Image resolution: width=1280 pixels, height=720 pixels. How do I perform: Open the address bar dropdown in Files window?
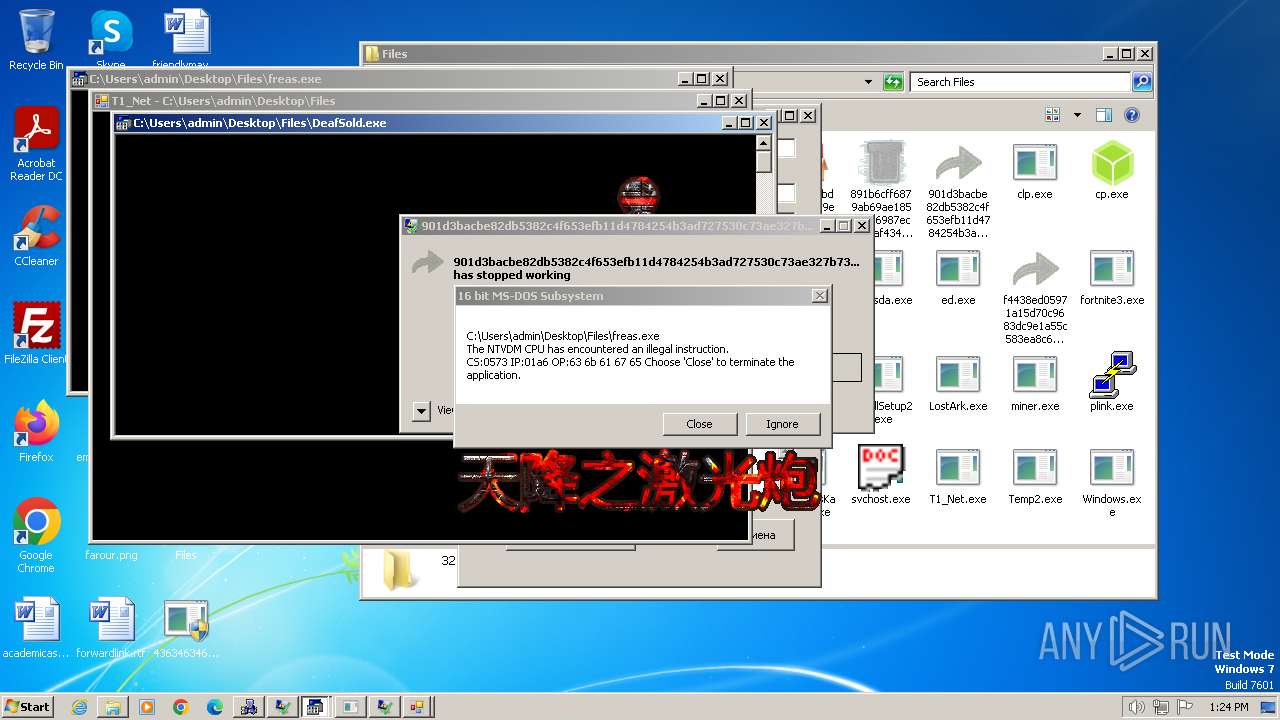click(868, 82)
